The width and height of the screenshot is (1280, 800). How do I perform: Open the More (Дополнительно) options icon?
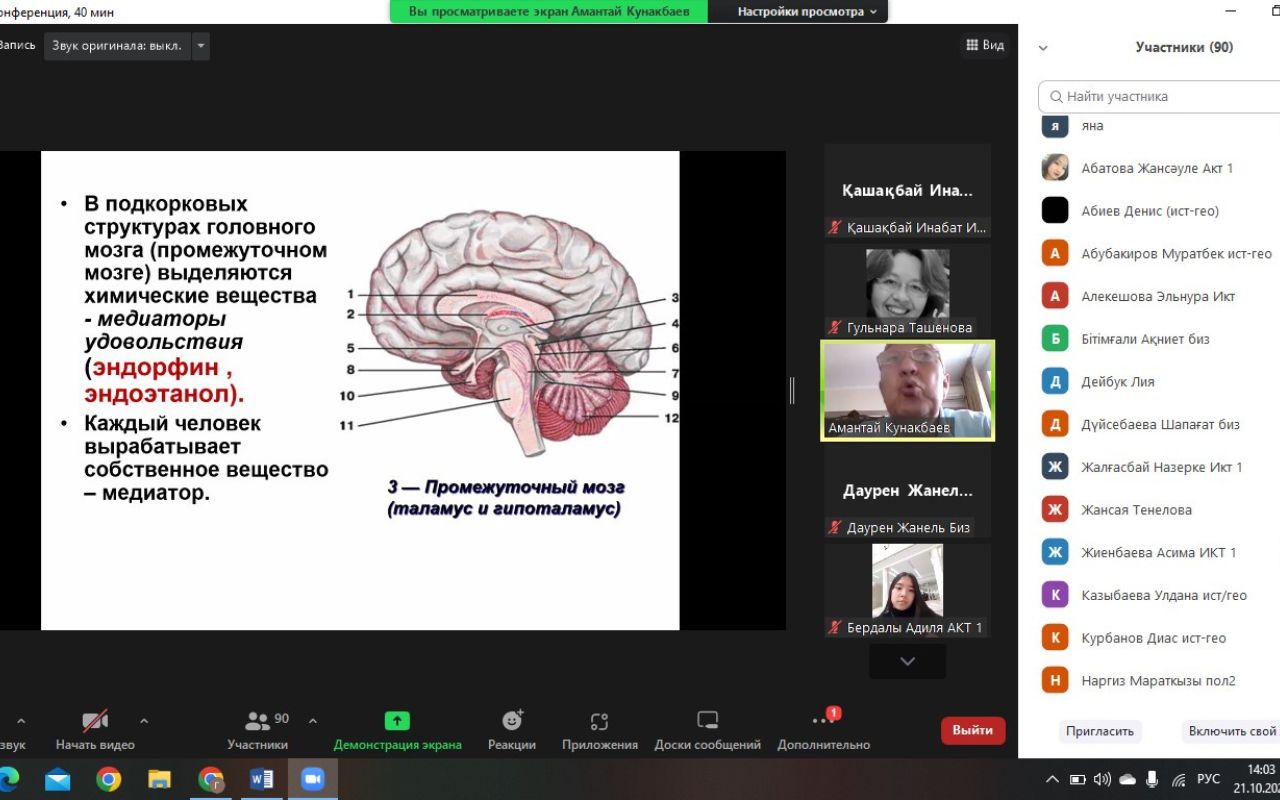click(x=823, y=721)
